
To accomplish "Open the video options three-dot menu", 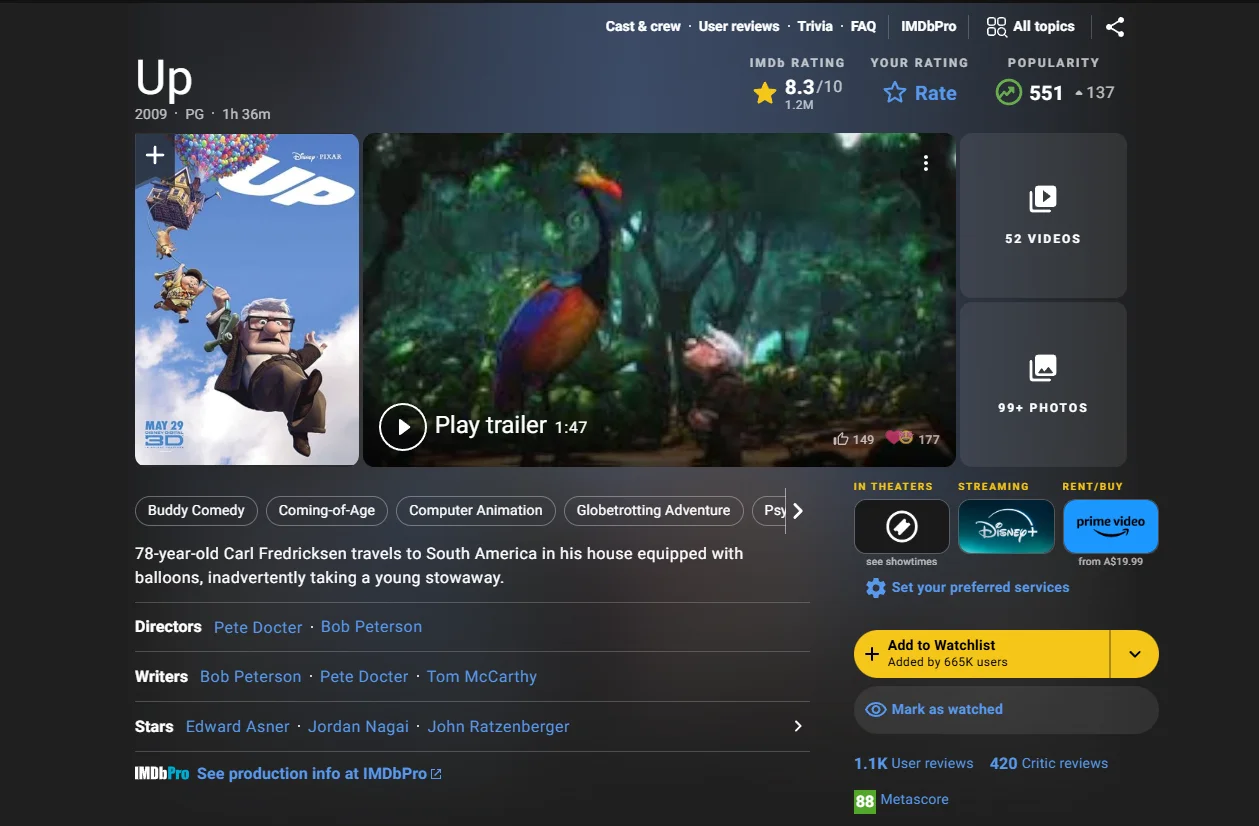I will 925,162.
